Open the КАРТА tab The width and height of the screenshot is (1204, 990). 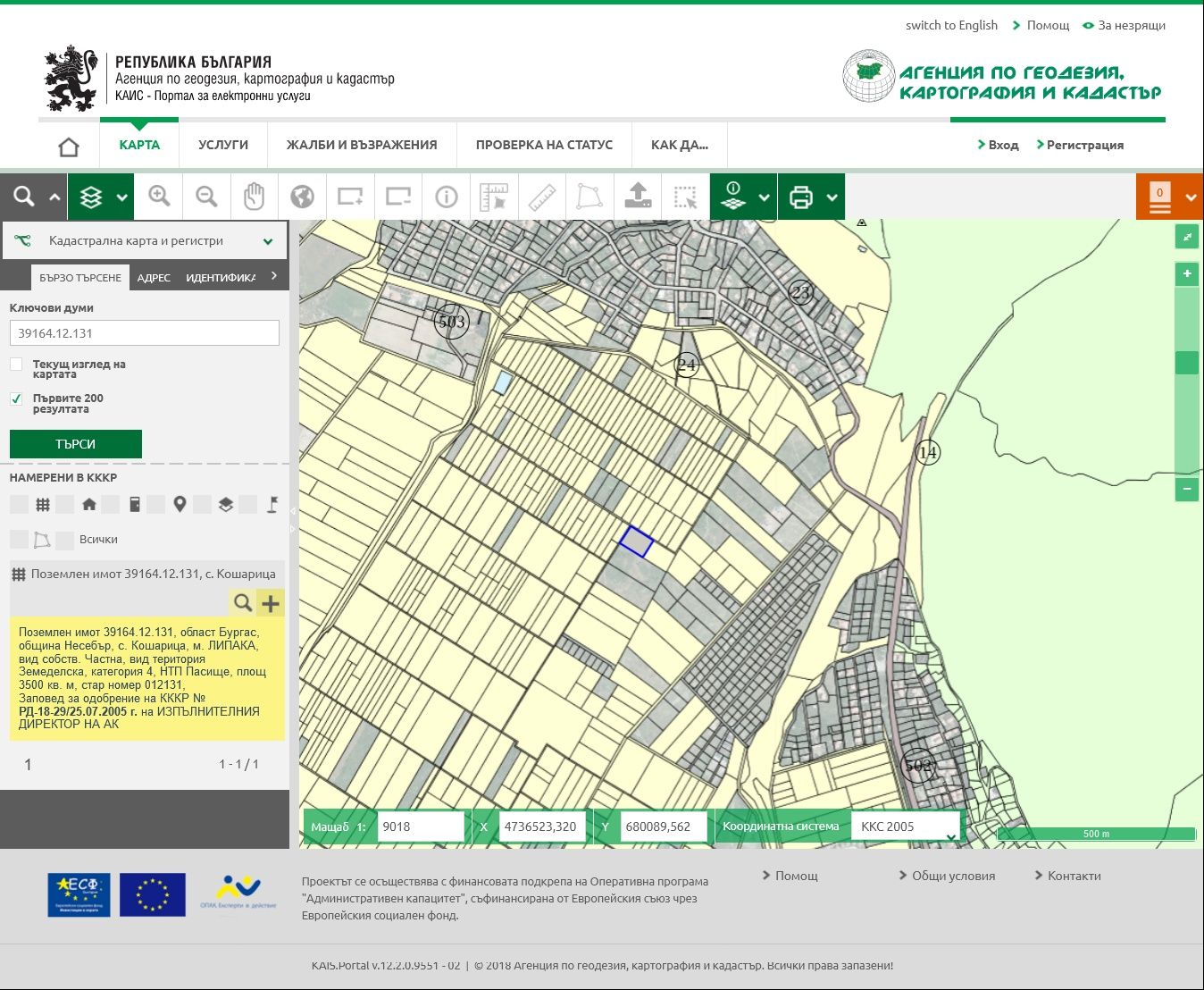139,145
